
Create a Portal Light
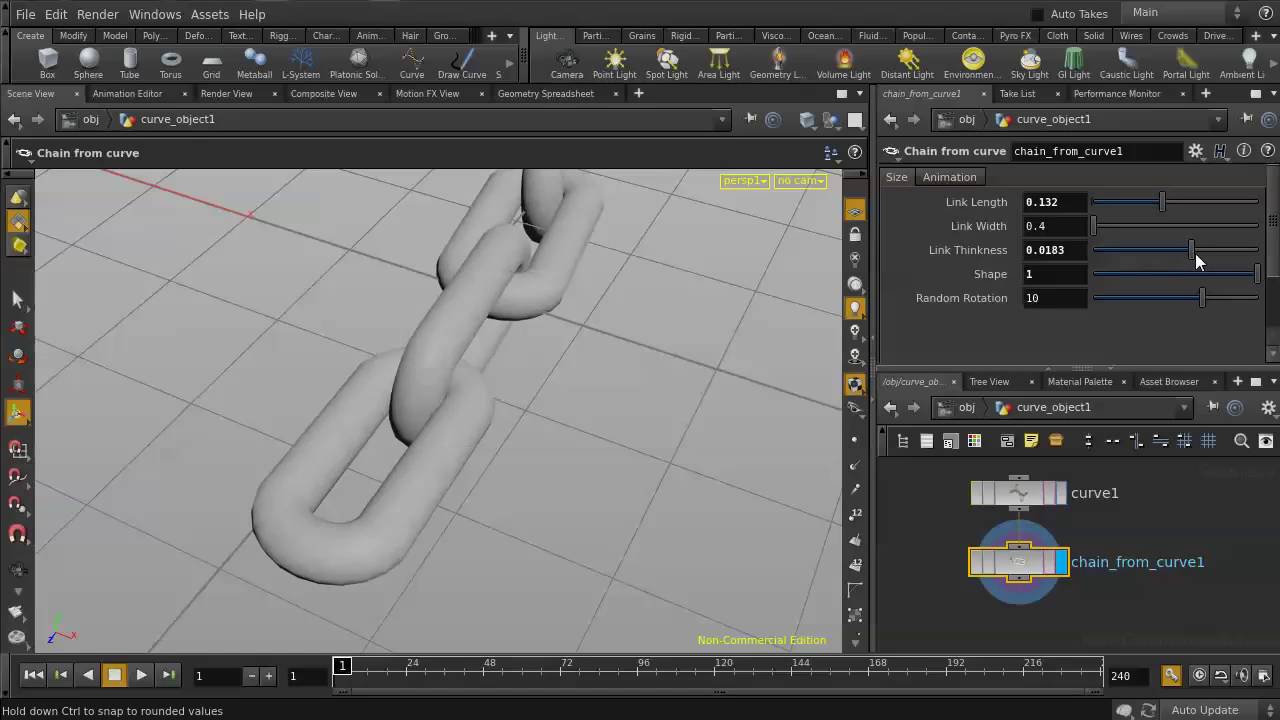point(1186,63)
